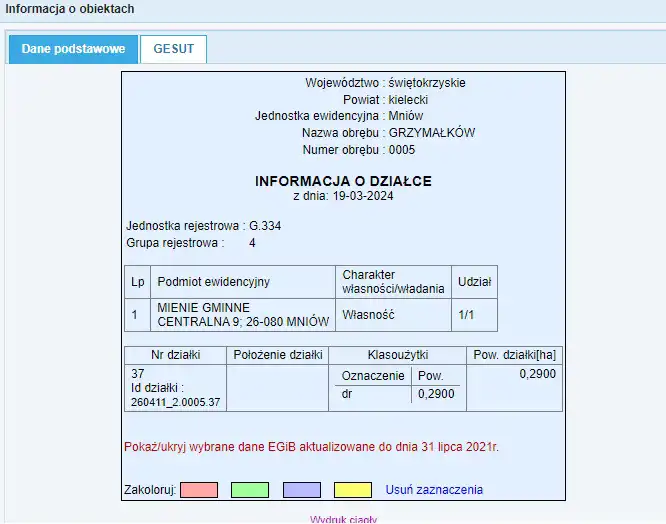Select the blue highlight color swatch
This screenshot has height=524, width=666.
point(301,490)
